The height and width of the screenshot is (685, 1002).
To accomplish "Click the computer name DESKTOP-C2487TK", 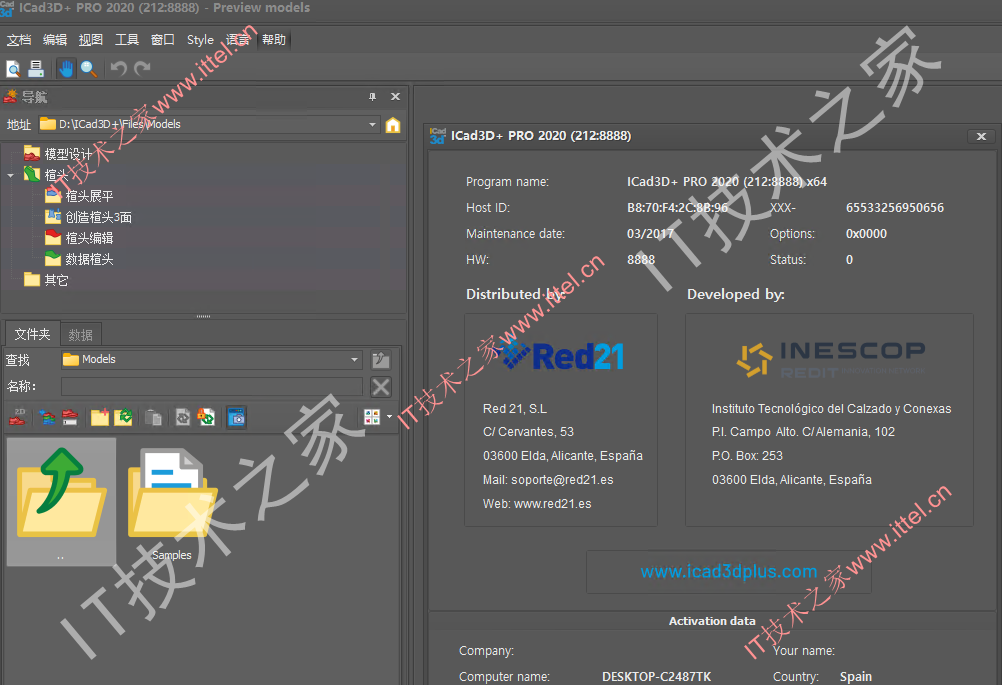I will pyautogui.click(x=656, y=677).
